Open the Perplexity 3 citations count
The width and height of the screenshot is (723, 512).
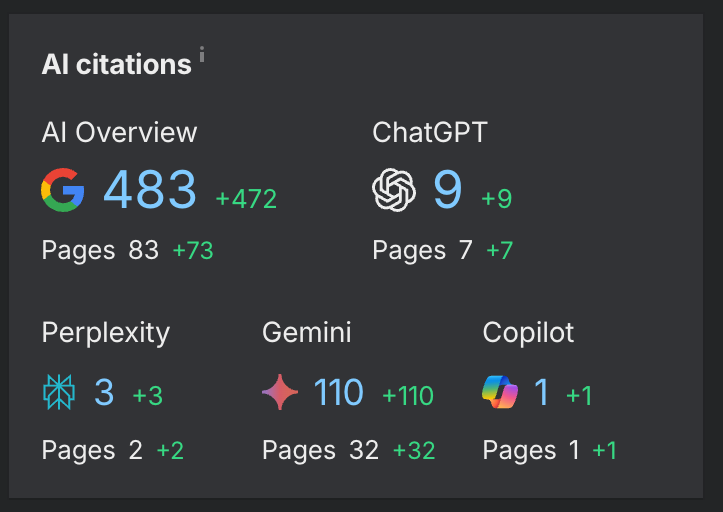[x=104, y=393]
